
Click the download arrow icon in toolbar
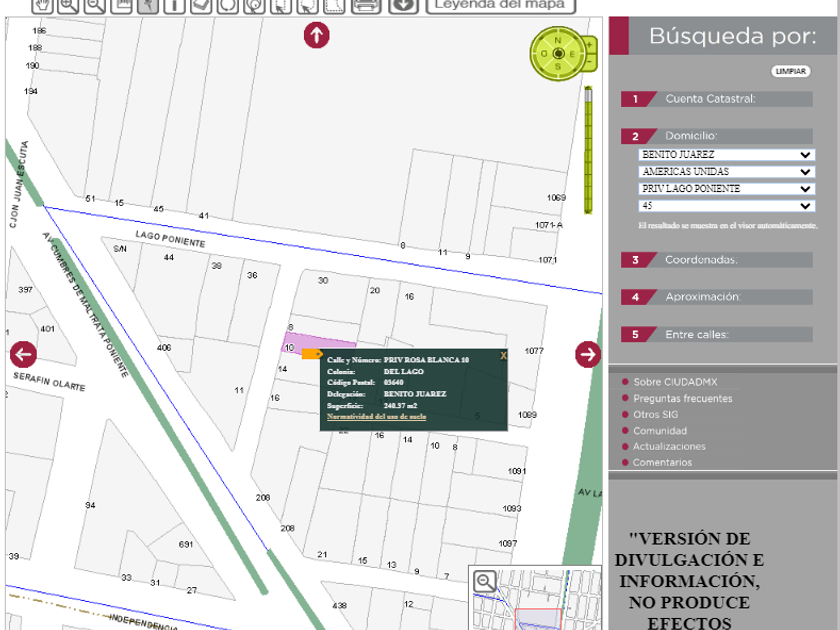click(x=402, y=4)
